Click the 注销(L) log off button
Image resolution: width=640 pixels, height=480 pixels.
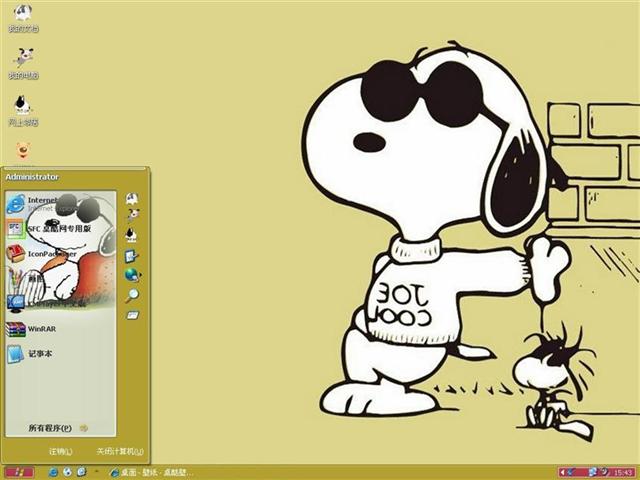pos(60,451)
